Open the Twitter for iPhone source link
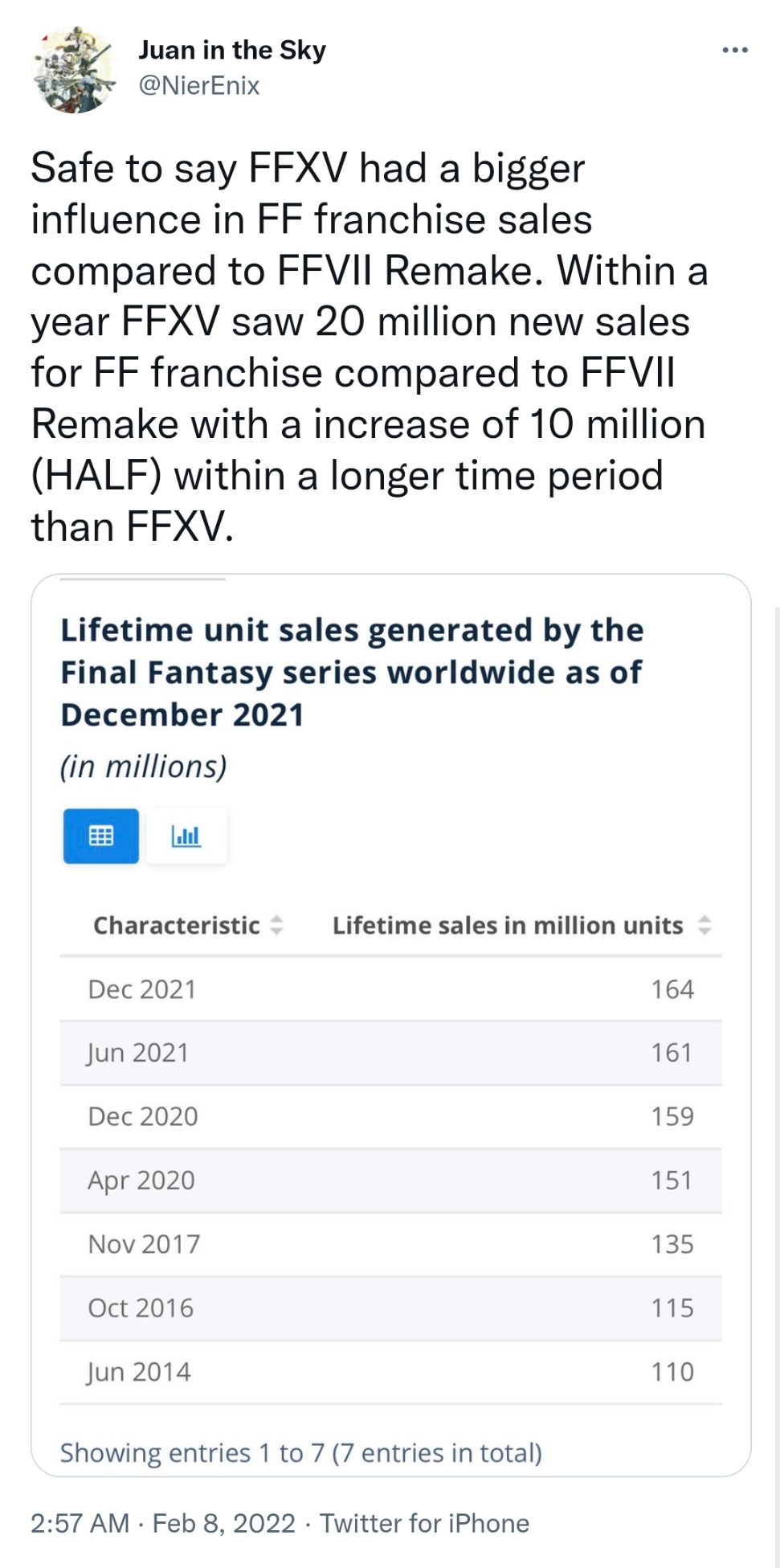The height and width of the screenshot is (1568, 780). pos(425,1523)
